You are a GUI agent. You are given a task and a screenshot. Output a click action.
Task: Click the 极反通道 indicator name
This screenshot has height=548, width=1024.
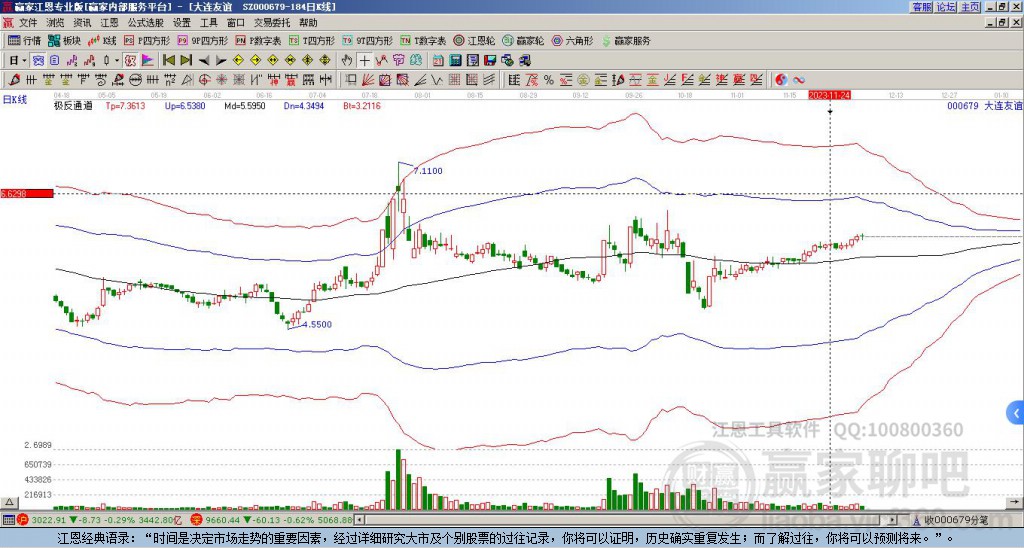click(73, 106)
